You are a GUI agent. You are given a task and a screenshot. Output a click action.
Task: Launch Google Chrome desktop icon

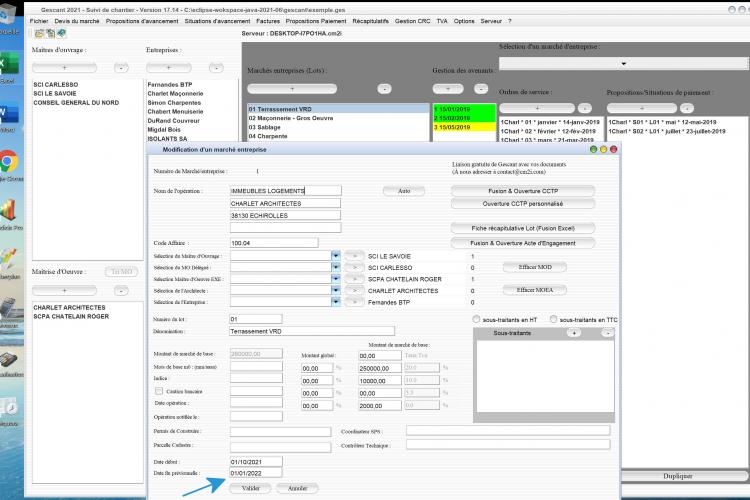click(x=9, y=162)
